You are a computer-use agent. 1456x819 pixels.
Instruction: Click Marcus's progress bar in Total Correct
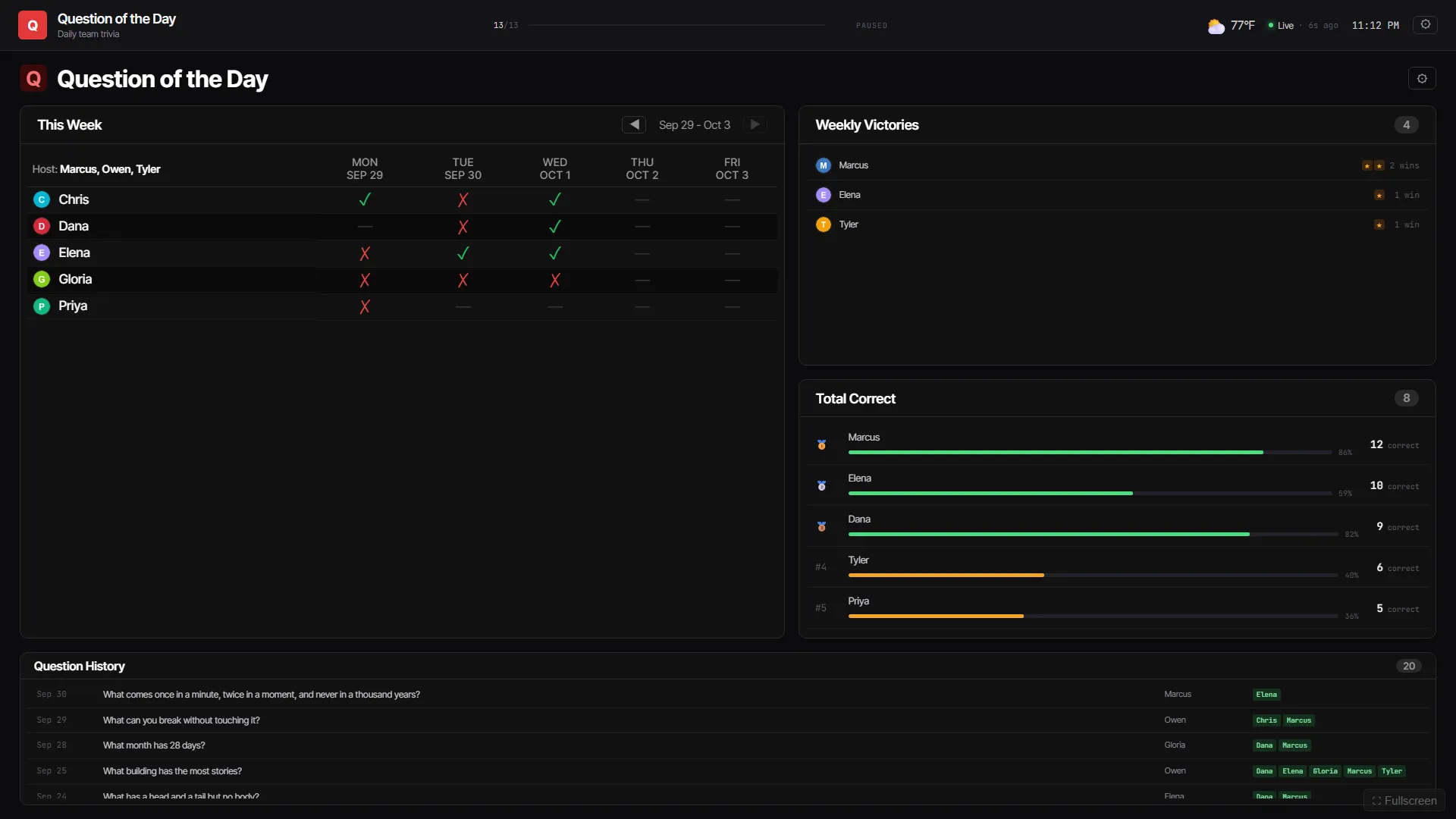point(1090,453)
